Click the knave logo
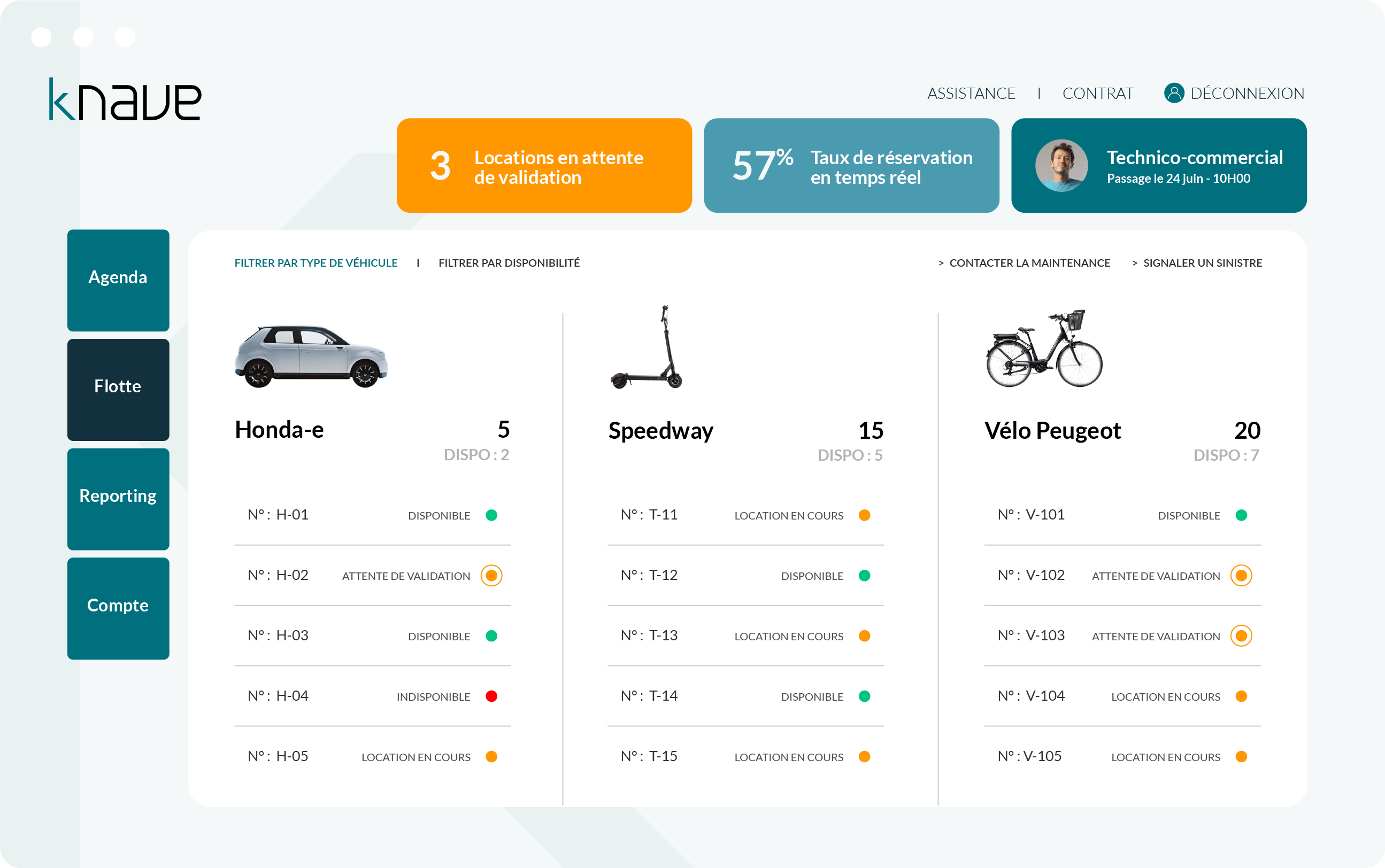1385x868 pixels. click(125, 100)
